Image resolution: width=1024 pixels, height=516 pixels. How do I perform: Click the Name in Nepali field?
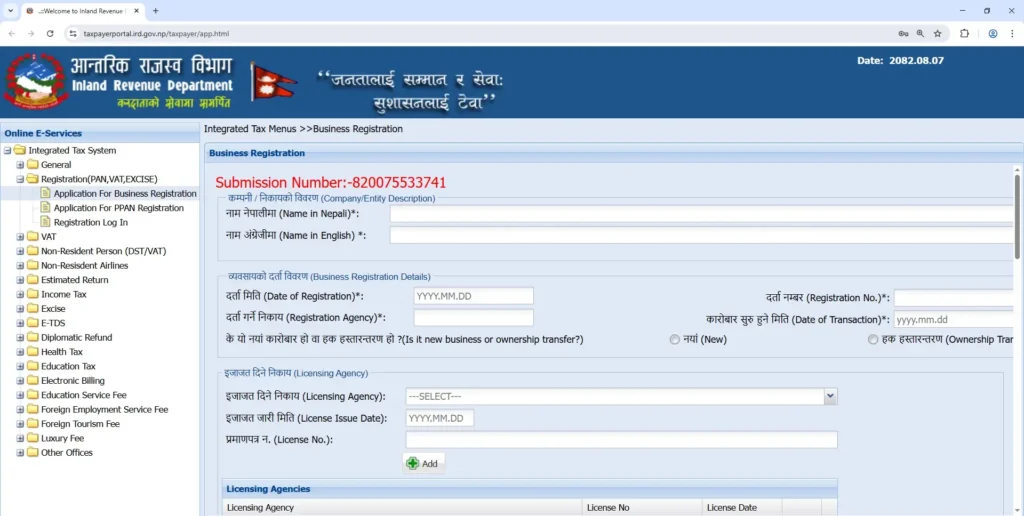[702, 214]
